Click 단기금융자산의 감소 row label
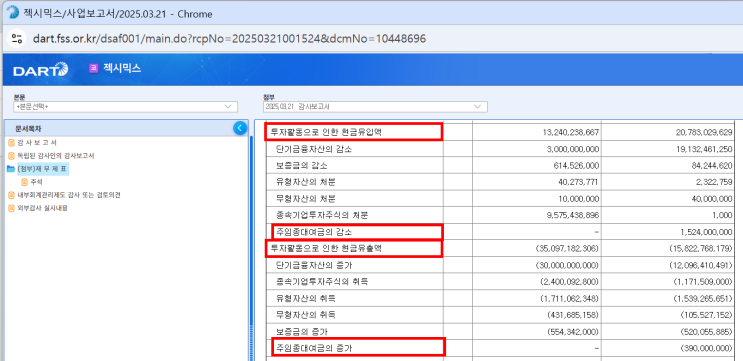 [x=314, y=149]
